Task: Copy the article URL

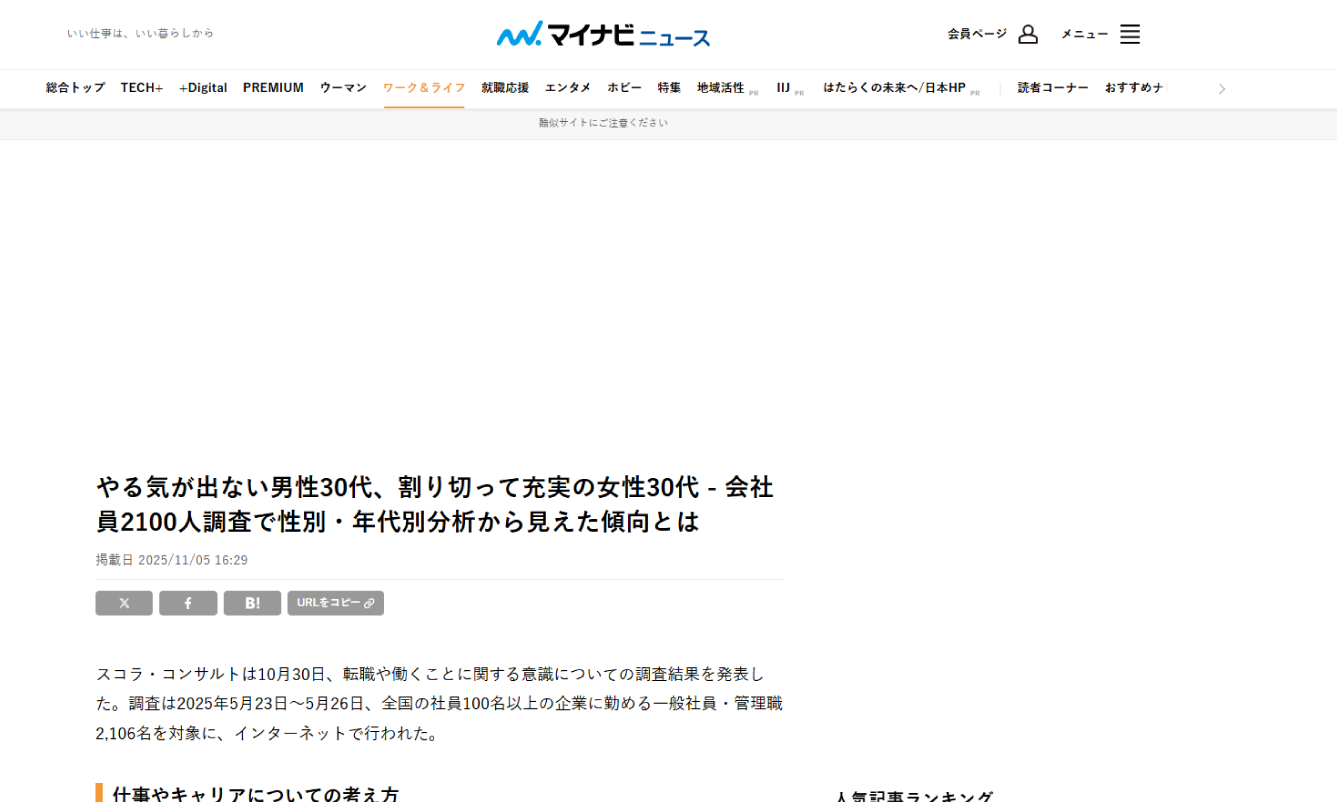Action: coord(335,603)
